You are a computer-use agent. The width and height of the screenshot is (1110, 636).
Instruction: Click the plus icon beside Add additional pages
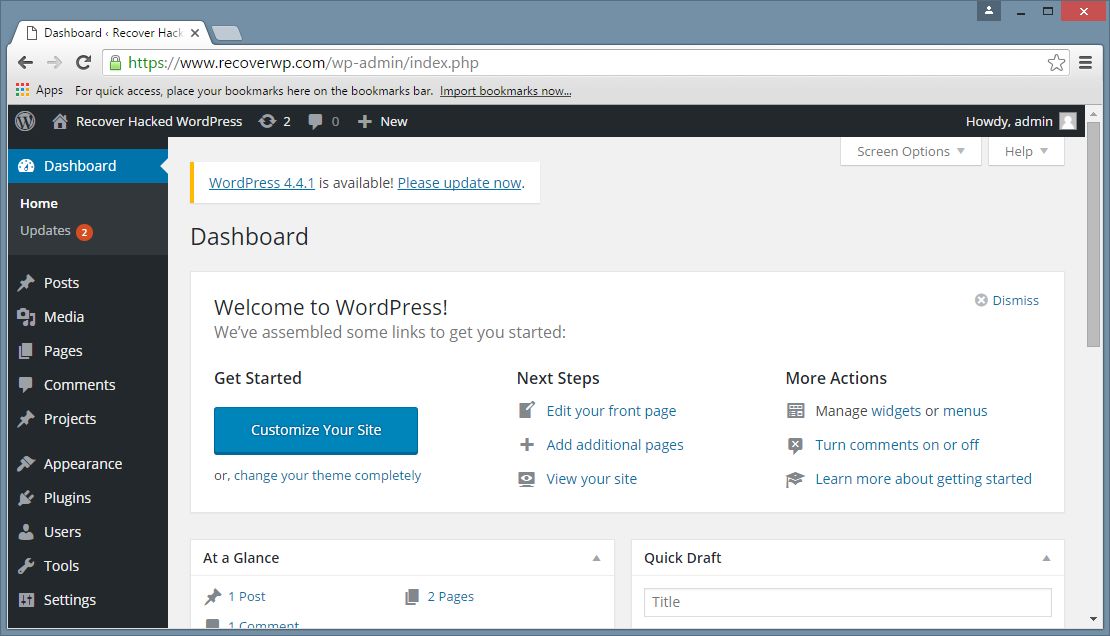527,445
